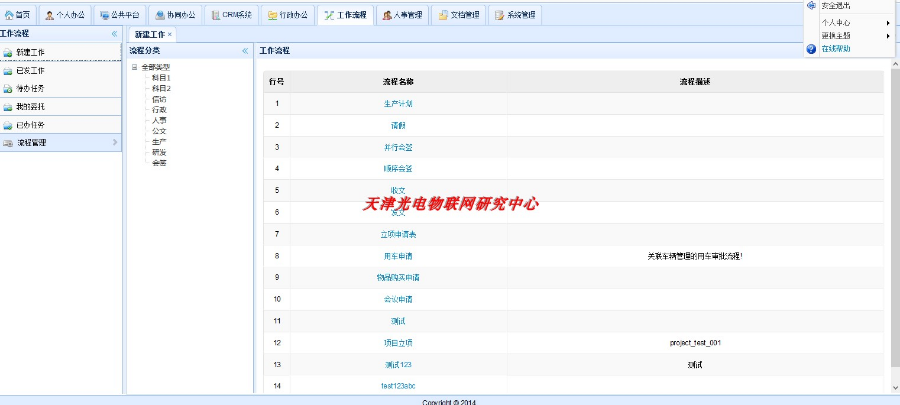This screenshot has width=900, height=405.
Task: Open the 并行会签 workflow link
Action: (398, 147)
